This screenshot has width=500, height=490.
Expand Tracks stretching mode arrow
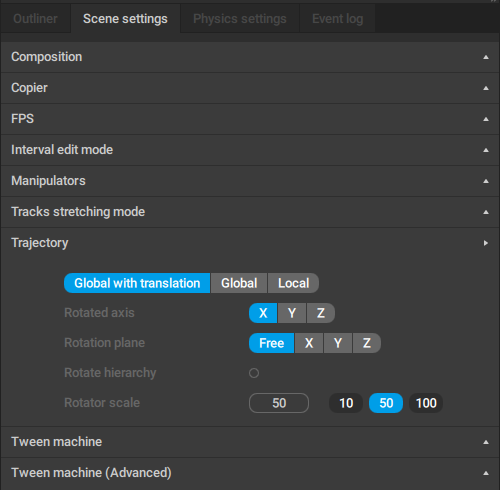[486, 212]
